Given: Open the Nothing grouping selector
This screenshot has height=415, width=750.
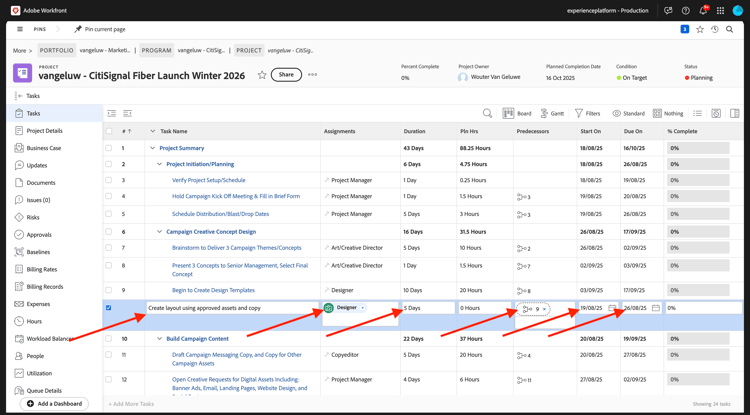Looking at the screenshot, I should 668,113.
